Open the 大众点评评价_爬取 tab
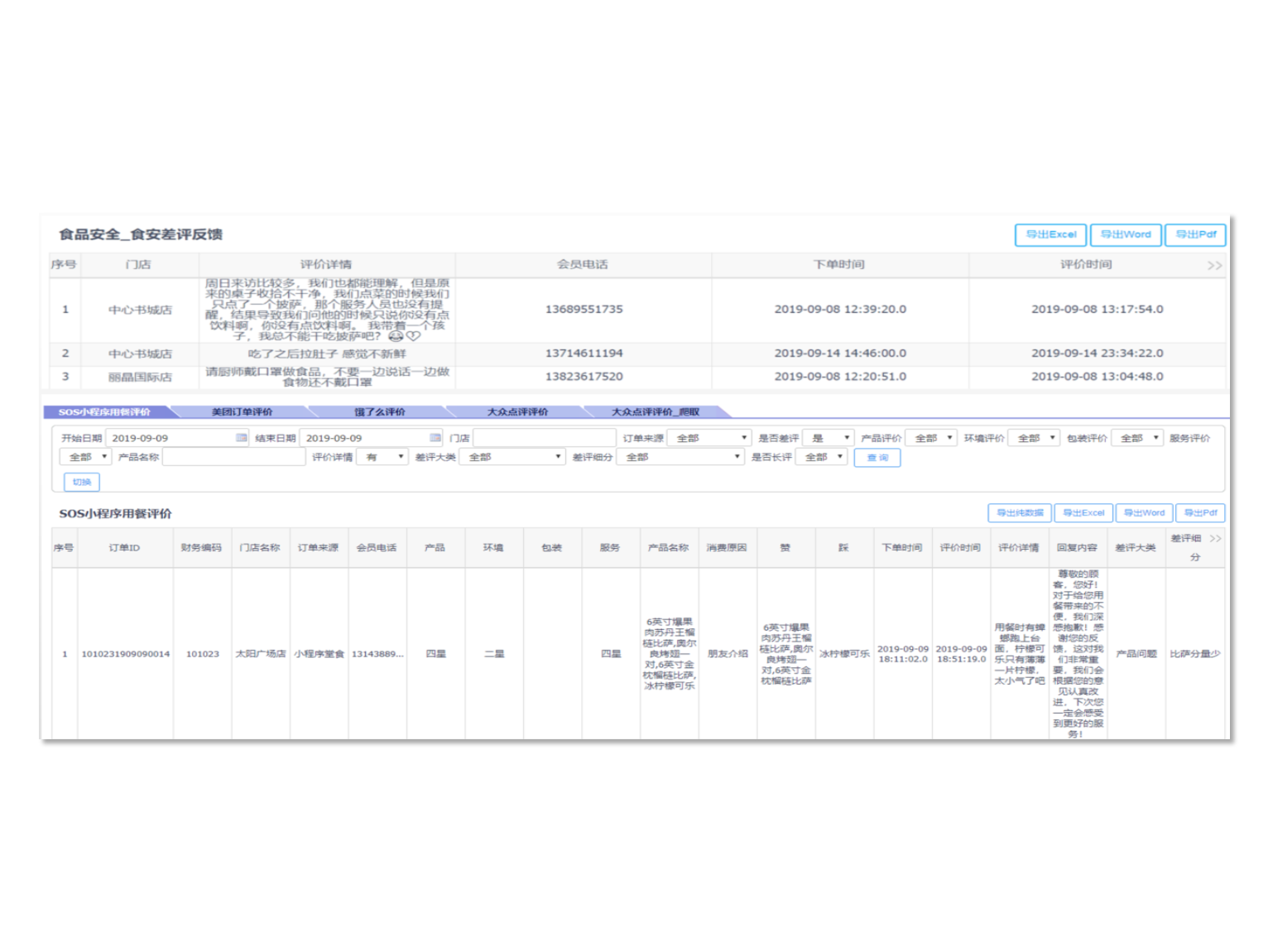The image size is (1268, 952). pos(655,411)
